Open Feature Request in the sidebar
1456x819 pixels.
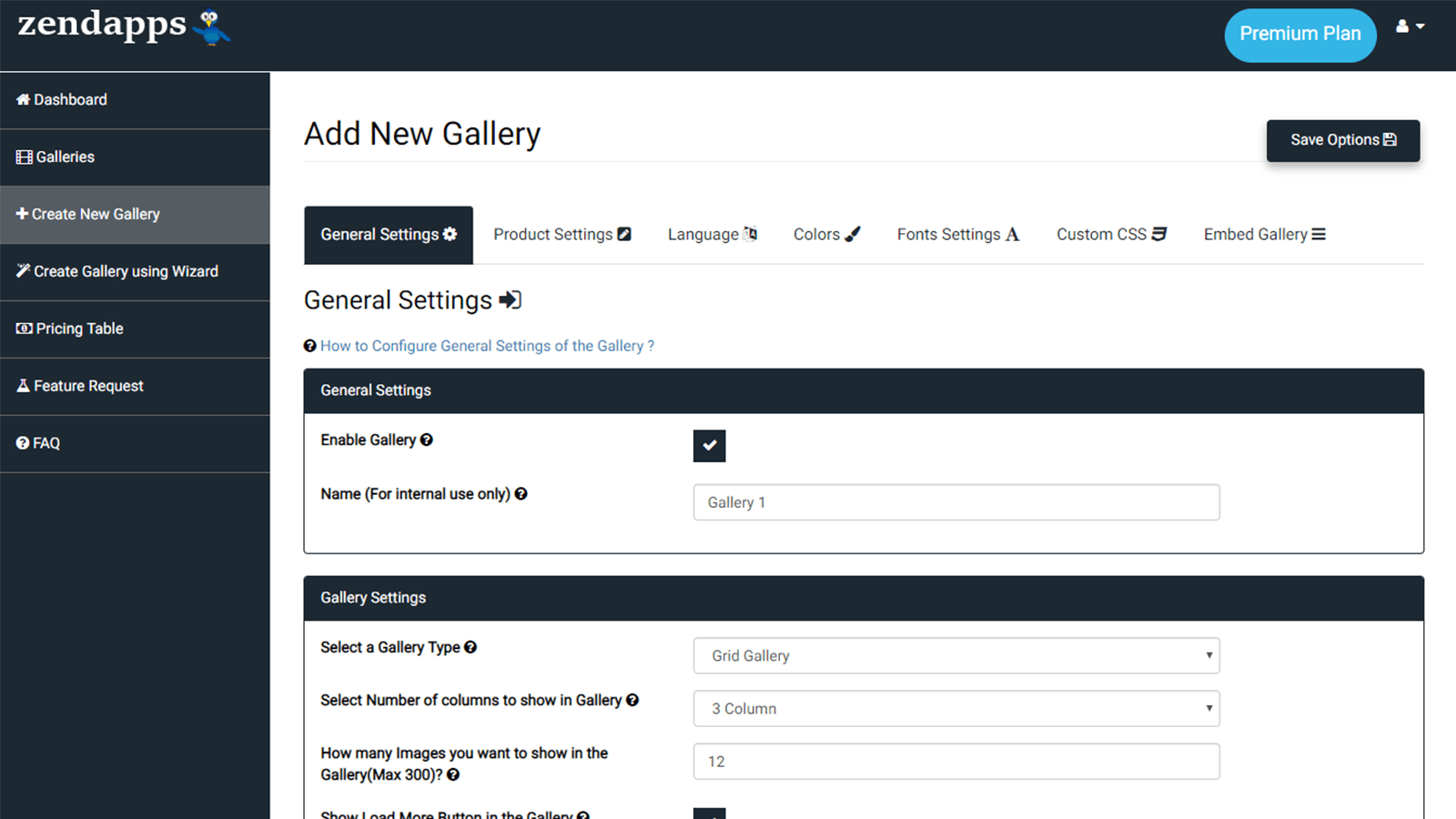pyautogui.click(x=135, y=387)
